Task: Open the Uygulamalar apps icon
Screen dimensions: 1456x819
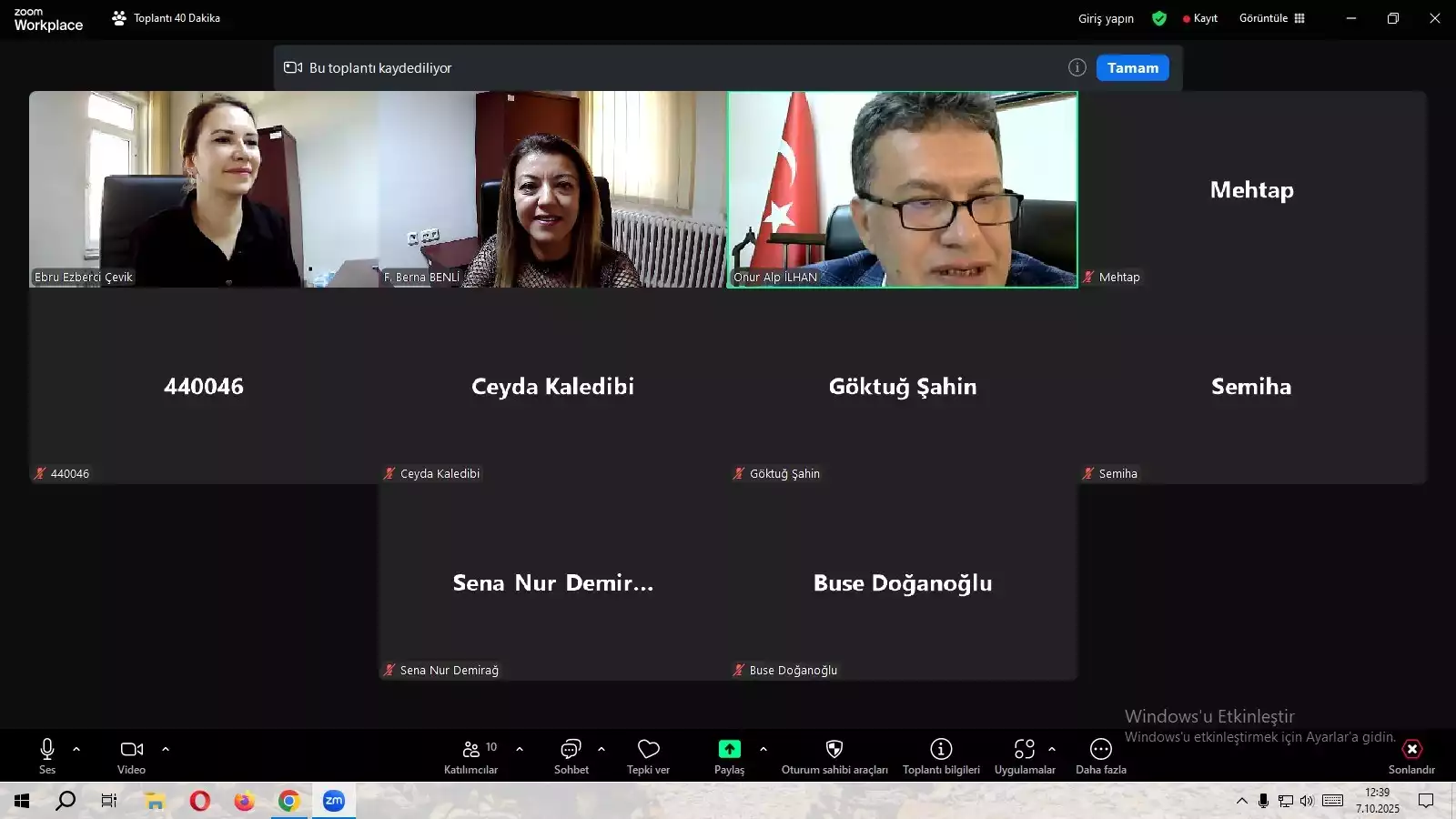Action: (x=1024, y=755)
